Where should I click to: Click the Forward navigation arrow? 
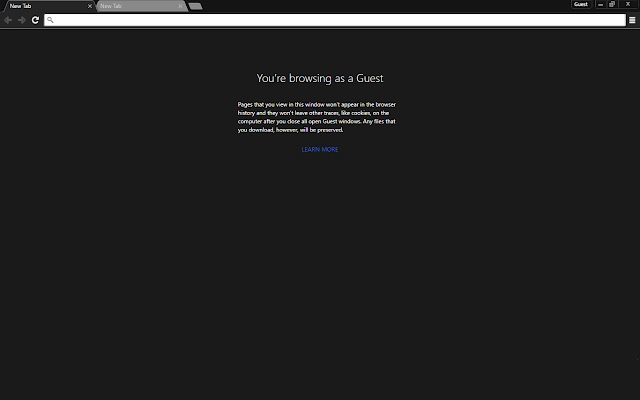pyautogui.click(x=22, y=20)
